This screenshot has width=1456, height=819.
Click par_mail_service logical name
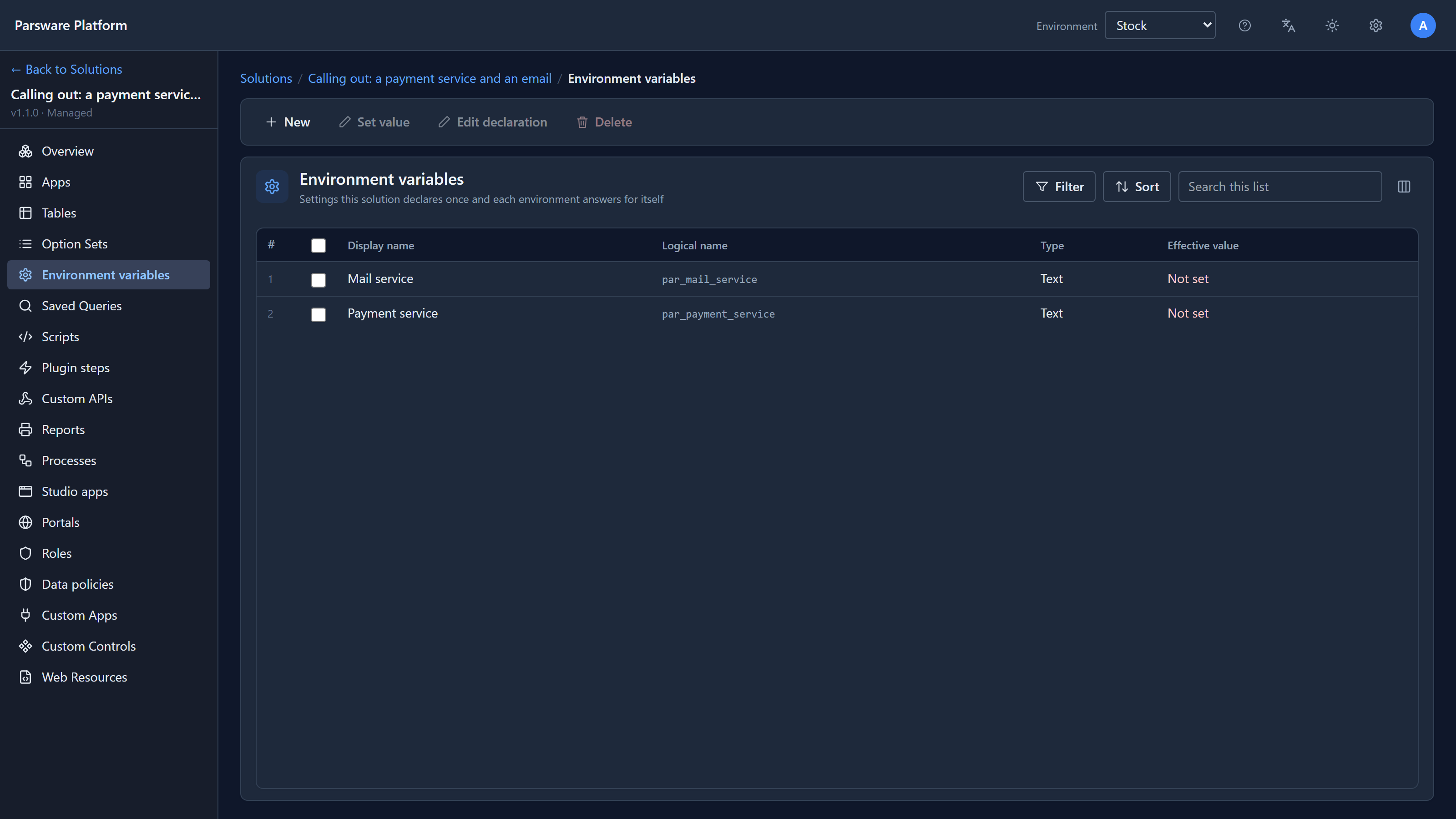tap(709, 279)
